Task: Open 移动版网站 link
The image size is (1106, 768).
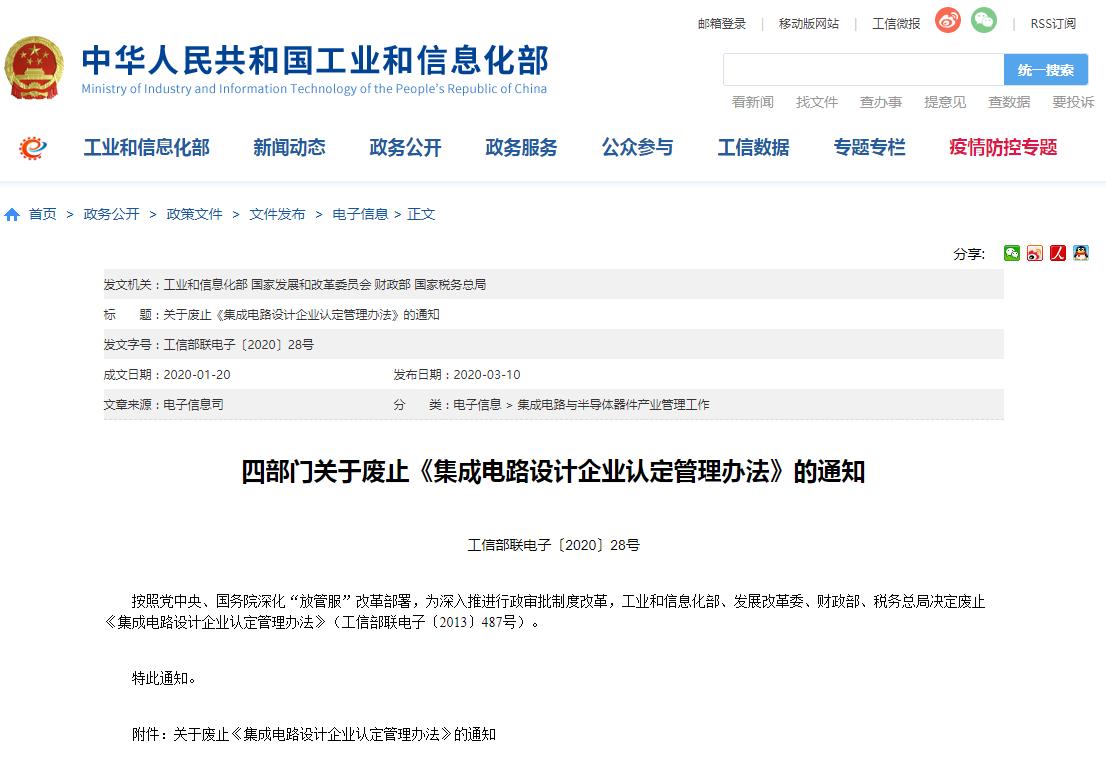Action: [808, 24]
